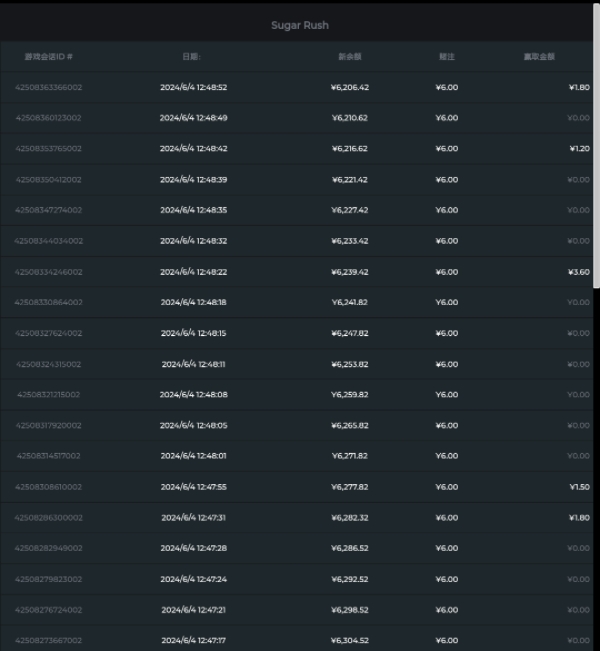Viewport: 600px width, 651px height.
Task: Click session ID 42508344034002
Action: [48, 241]
